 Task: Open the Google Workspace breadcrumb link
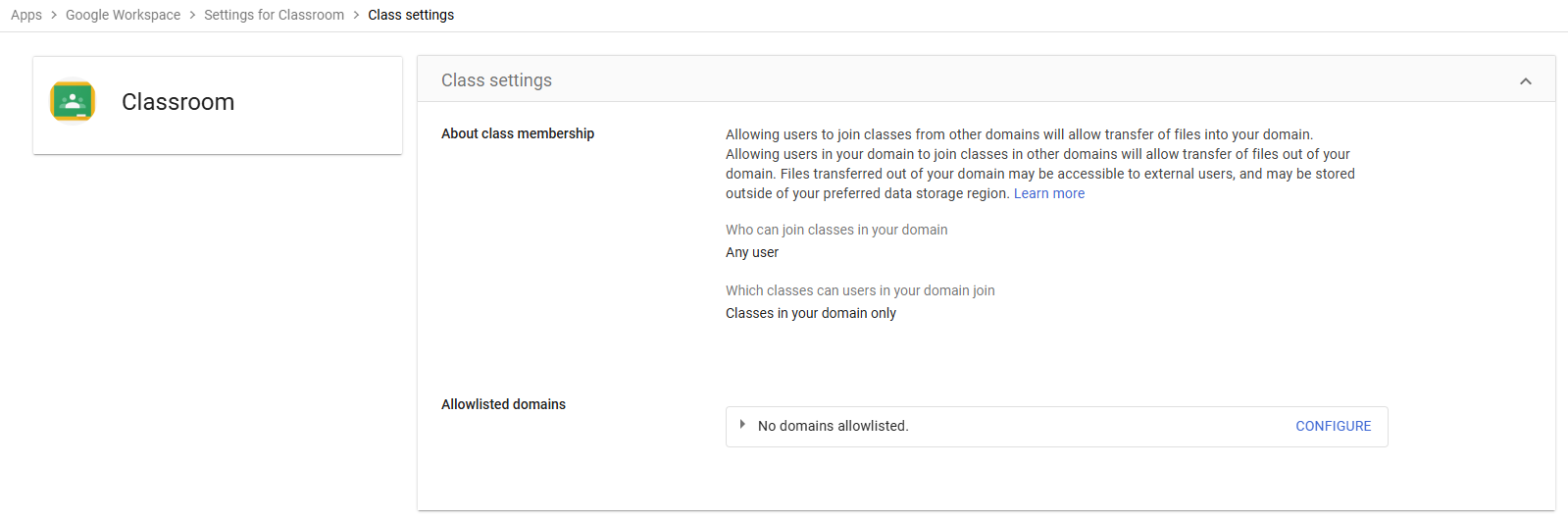(123, 15)
